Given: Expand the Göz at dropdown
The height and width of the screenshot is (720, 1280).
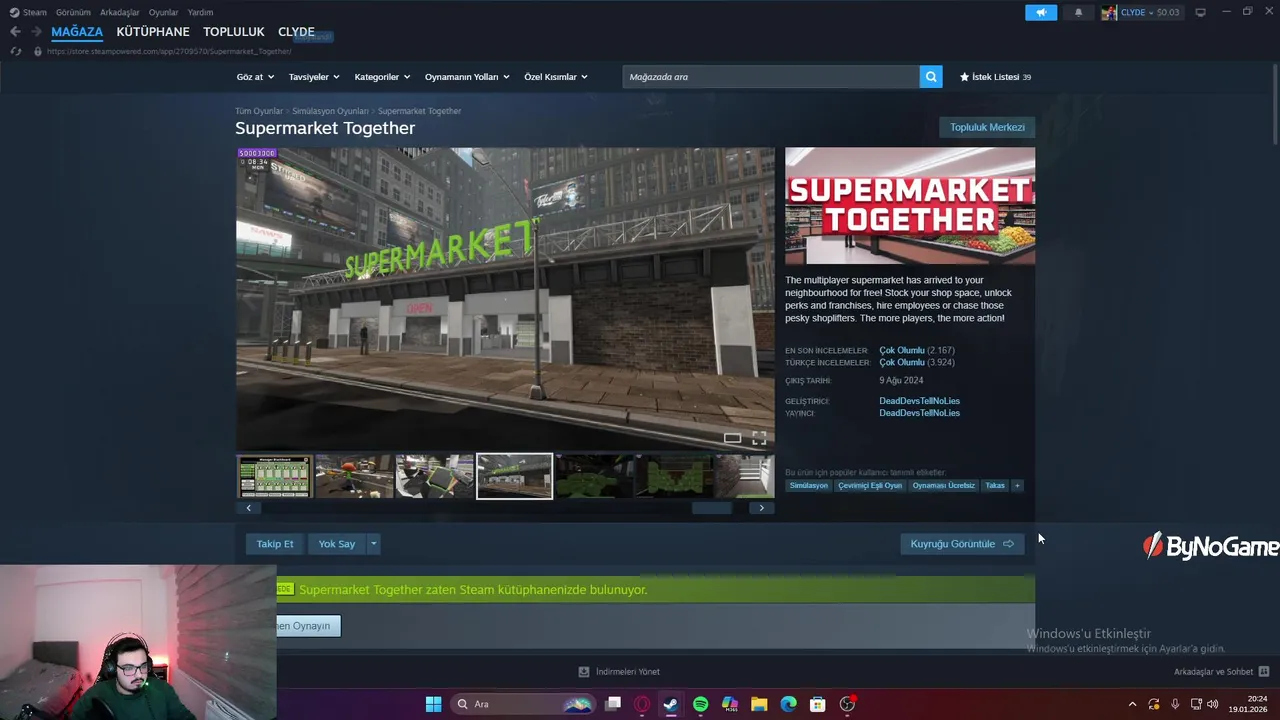Looking at the screenshot, I should pyautogui.click(x=255, y=77).
